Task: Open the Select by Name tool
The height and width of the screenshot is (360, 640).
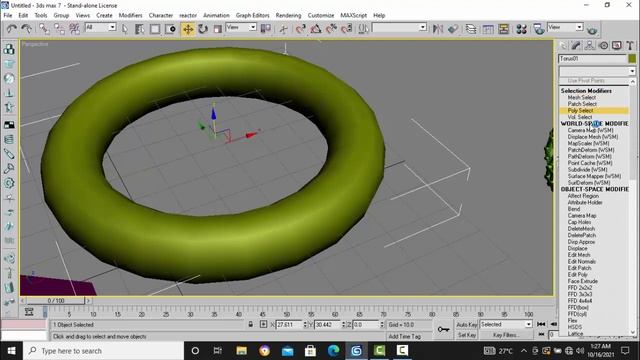Action: coord(140,29)
